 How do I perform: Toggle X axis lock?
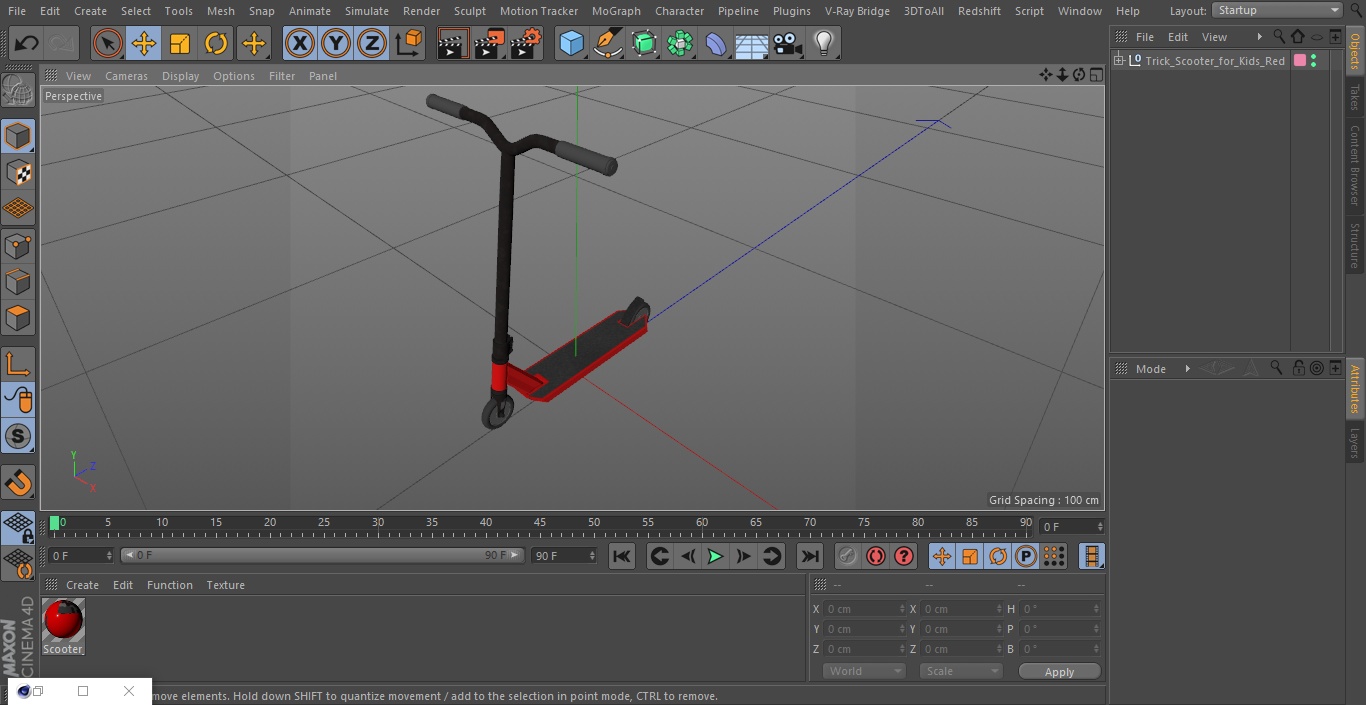(x=300, y=43)
